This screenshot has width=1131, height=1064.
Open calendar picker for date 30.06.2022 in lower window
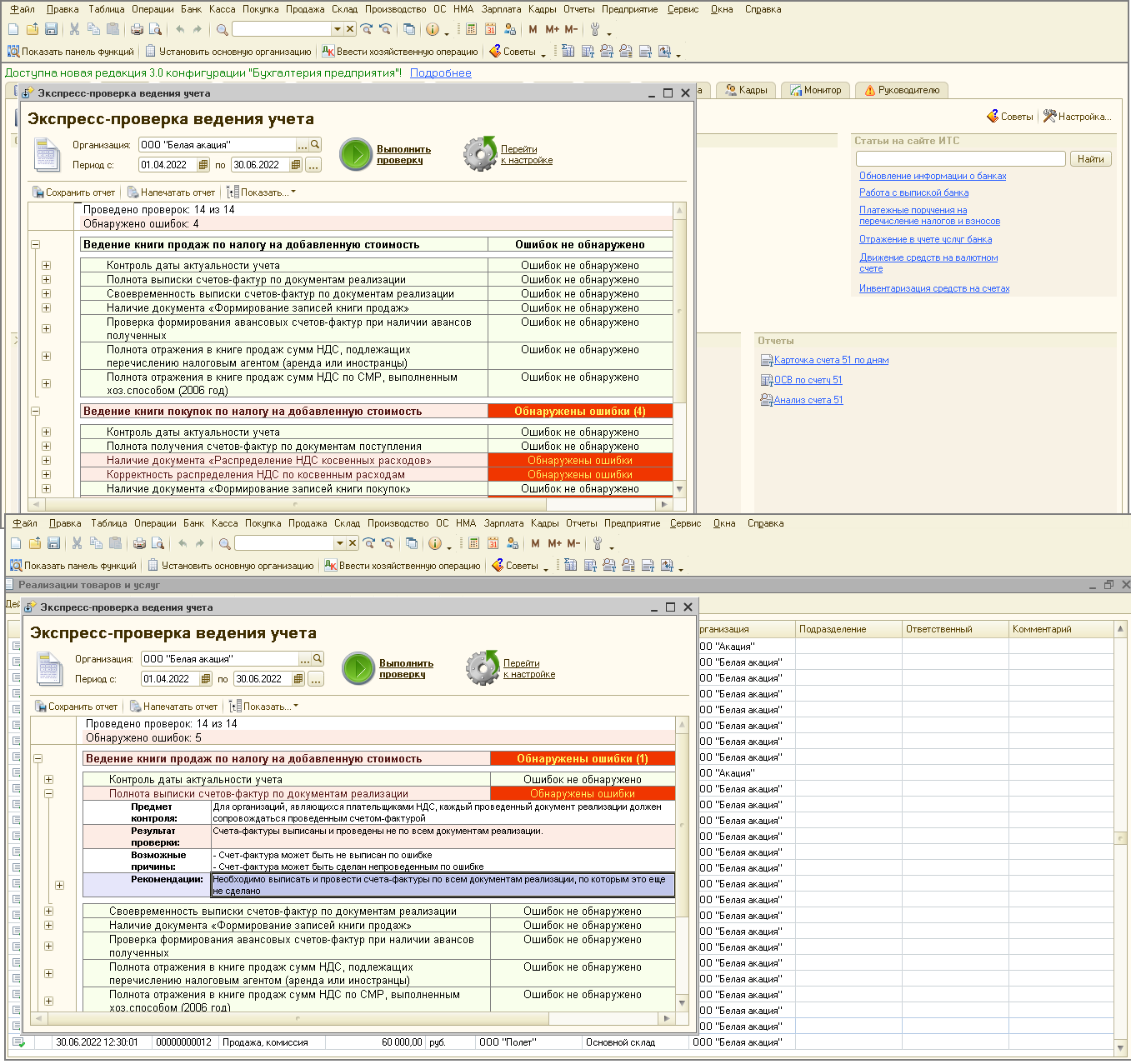click(298, 679)
